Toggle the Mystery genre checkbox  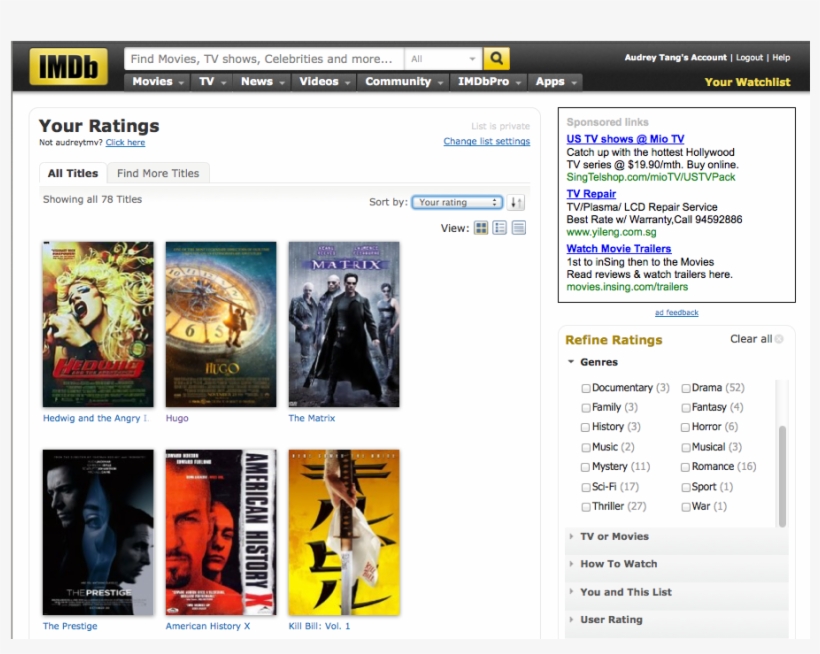[x=586, y=467]
